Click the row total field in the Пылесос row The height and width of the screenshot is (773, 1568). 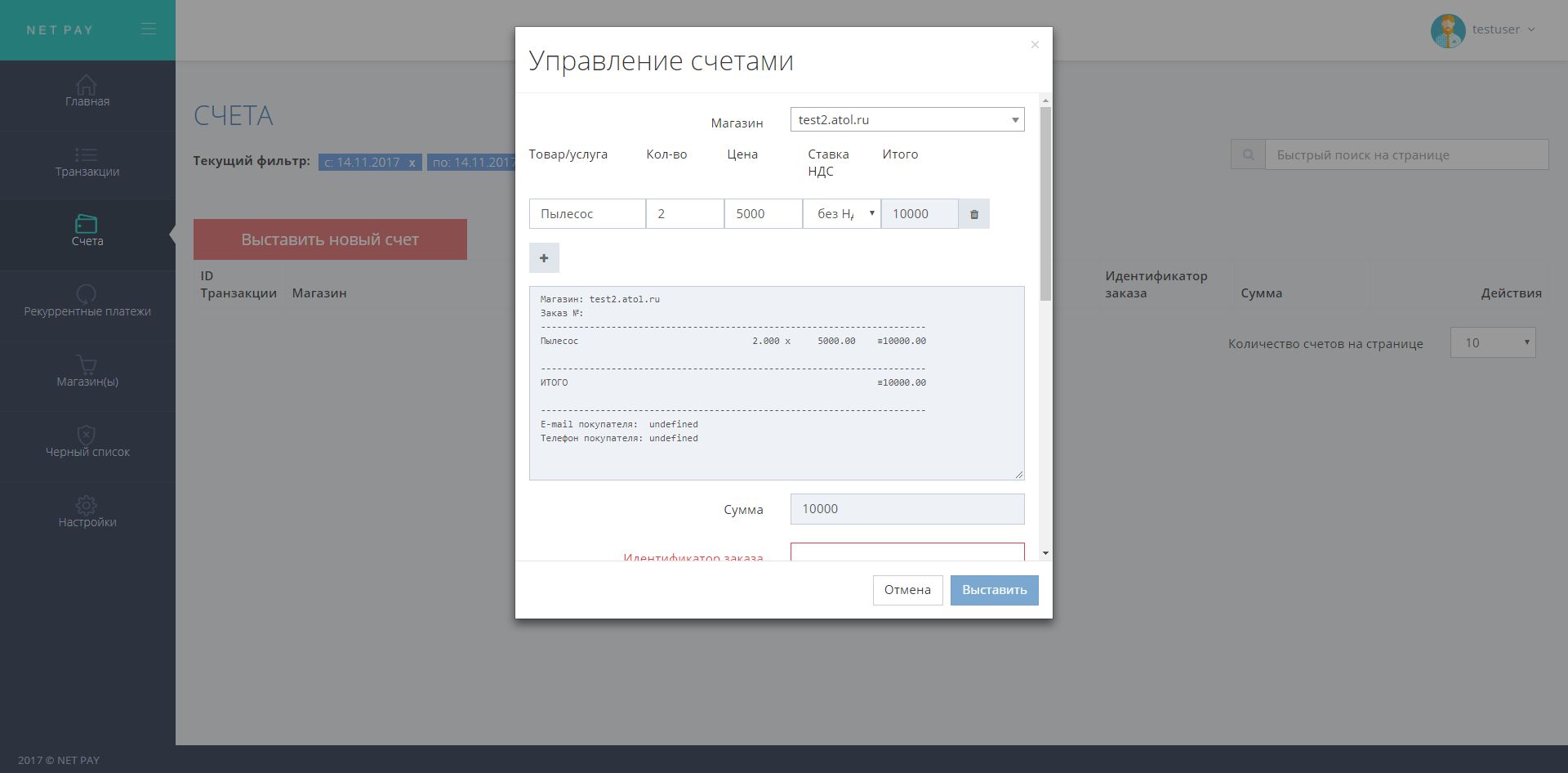[920, 214]
